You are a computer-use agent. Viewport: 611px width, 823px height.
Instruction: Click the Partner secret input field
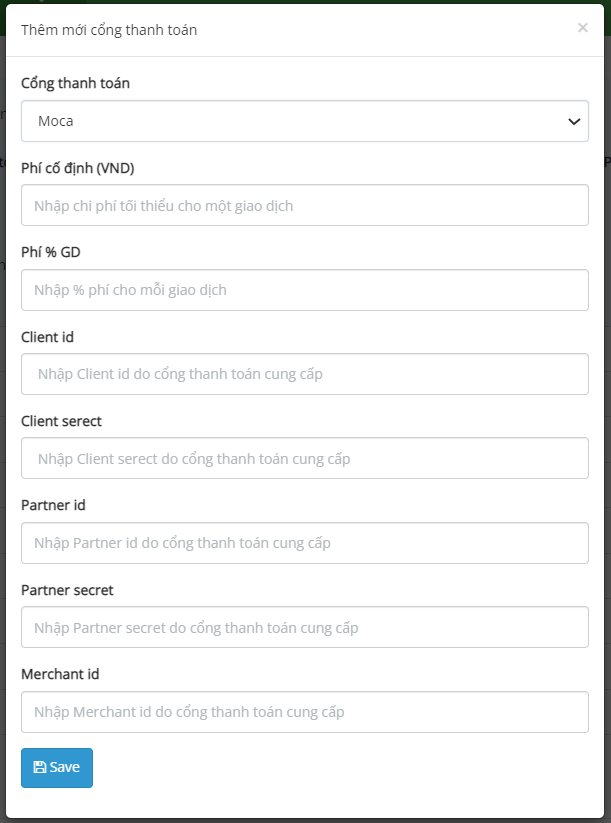pos(304,627)
